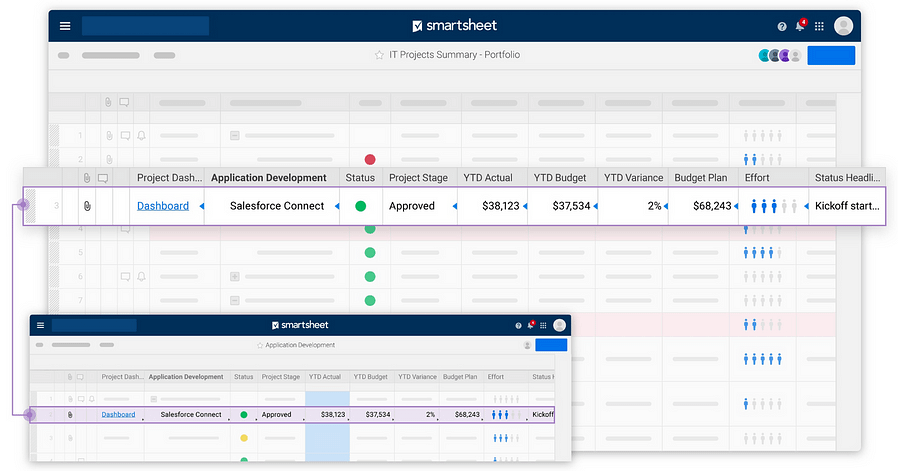Click large YTD Variance column header
898x471 pixels.
(633, 178)
